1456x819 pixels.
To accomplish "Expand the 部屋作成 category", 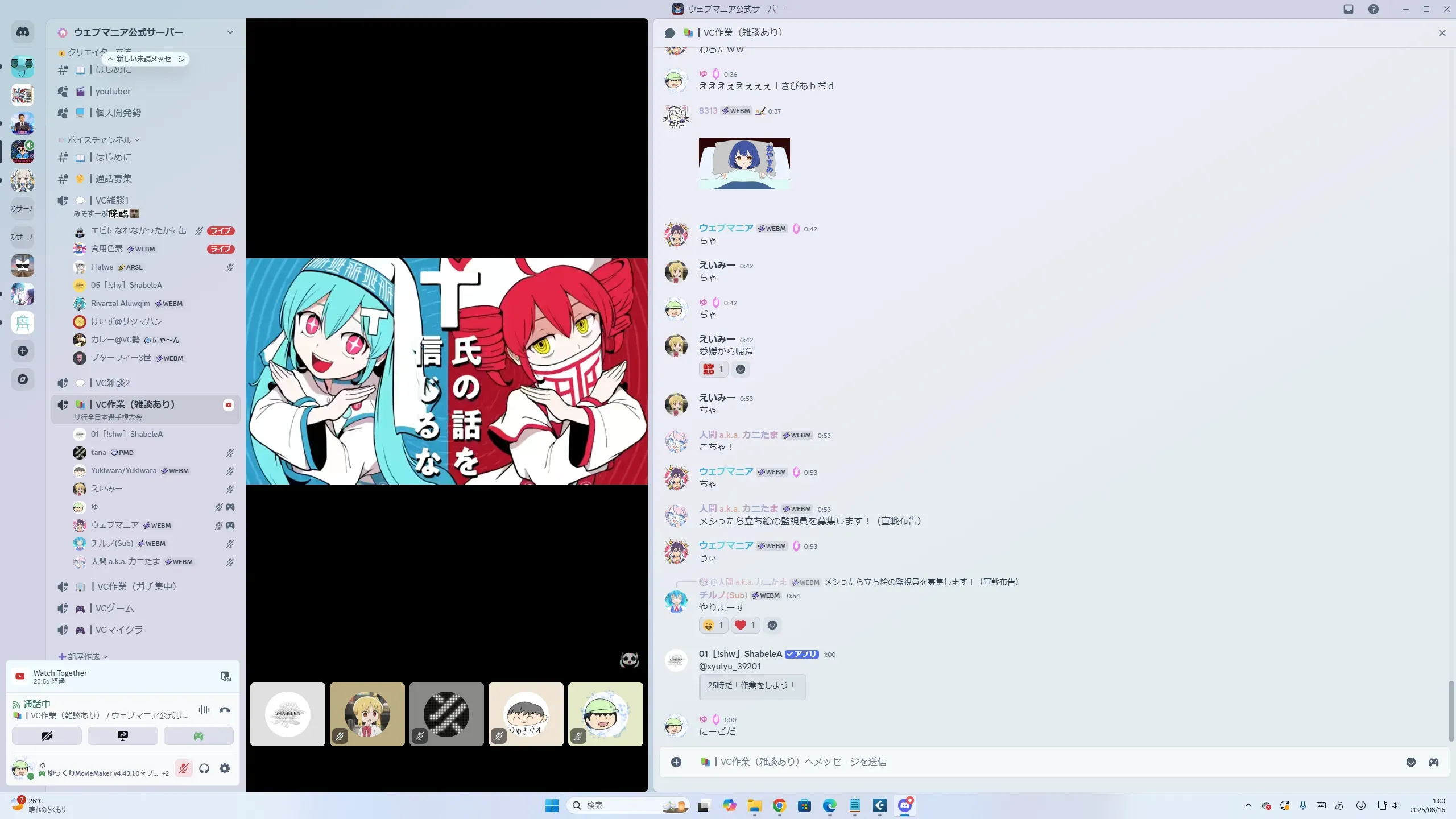I will [84, 656].
